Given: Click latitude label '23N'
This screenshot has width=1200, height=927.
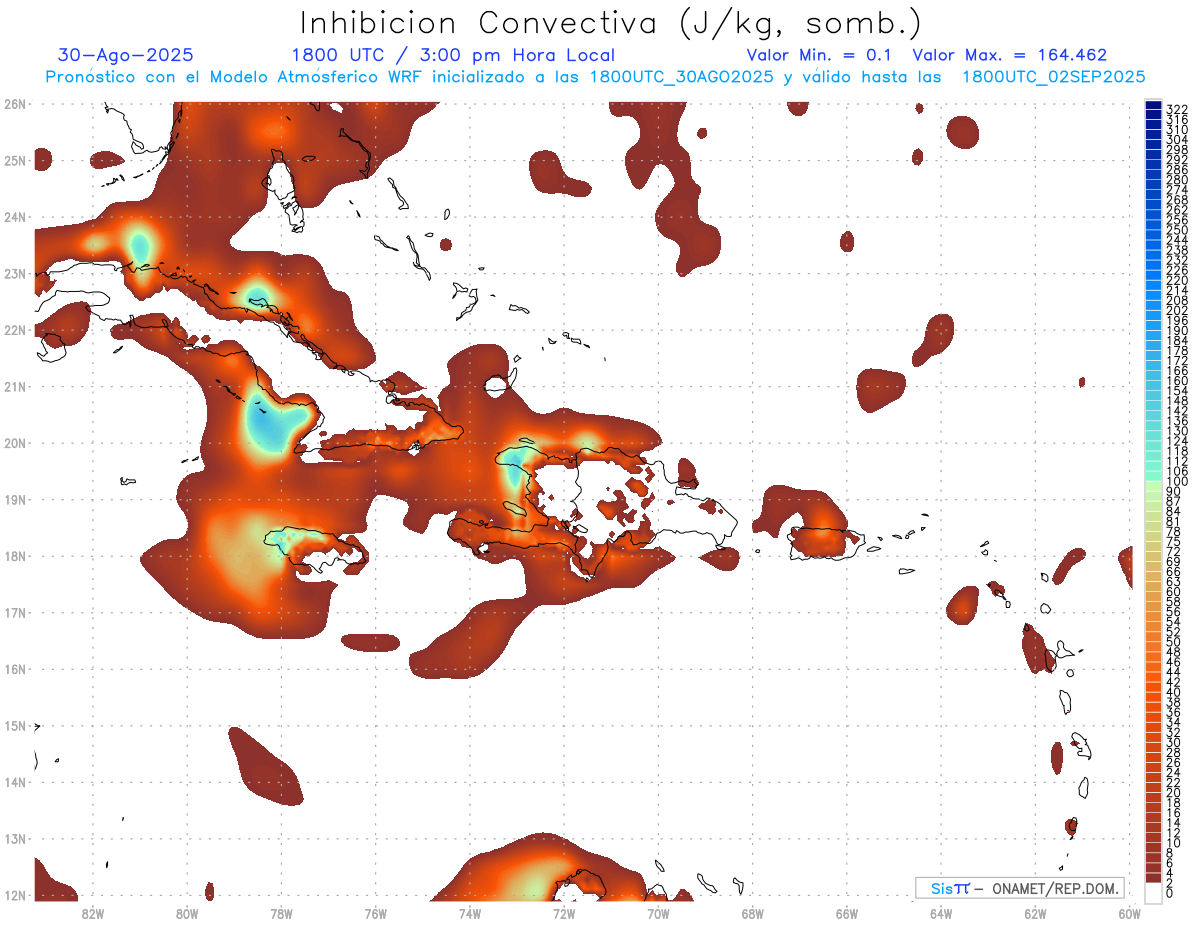Looking at the screenshot, I should pos(14,273).
